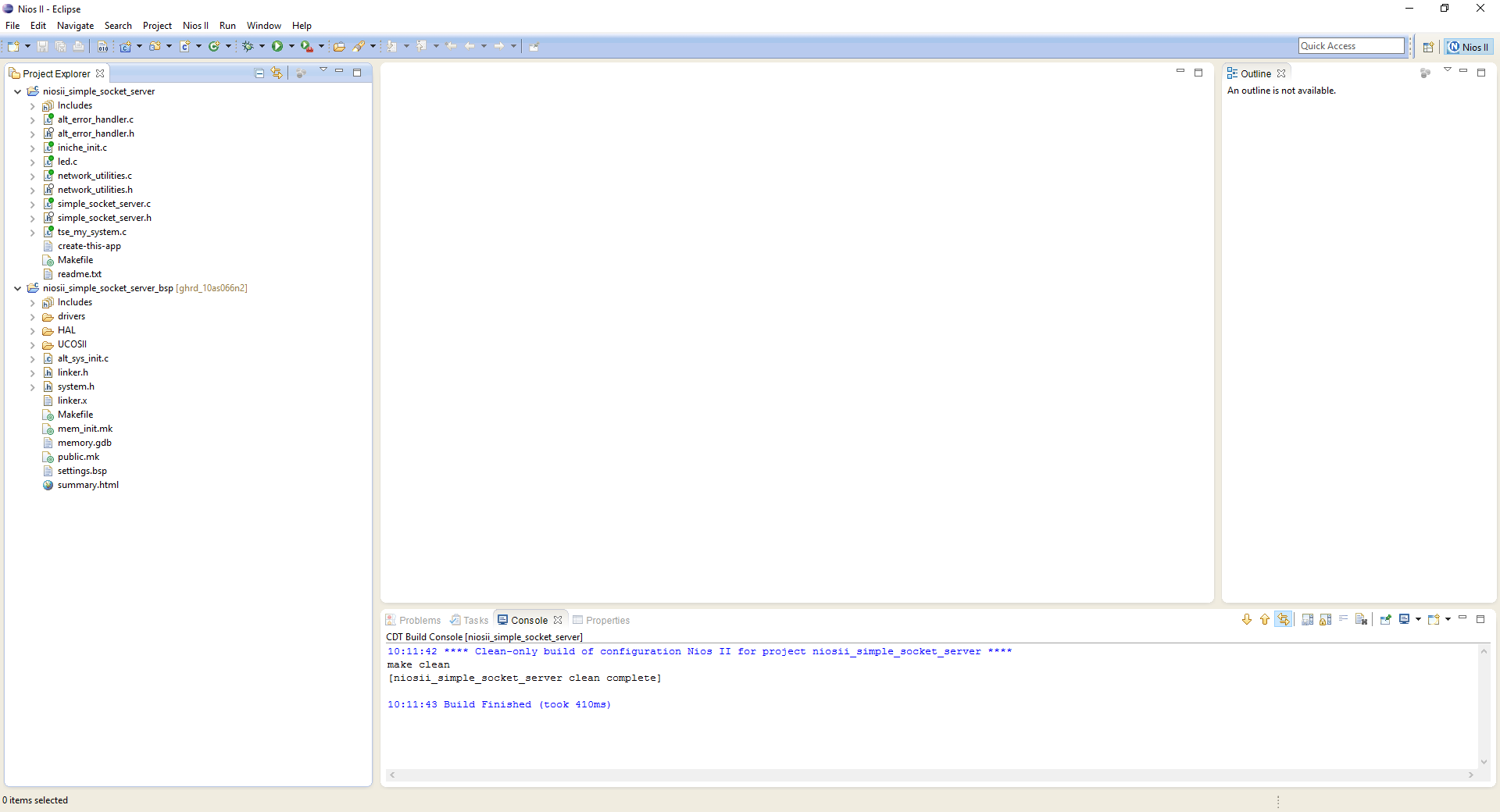Expand the UCOSII folder
The image size is (1500, 812).
pos(32,344)
